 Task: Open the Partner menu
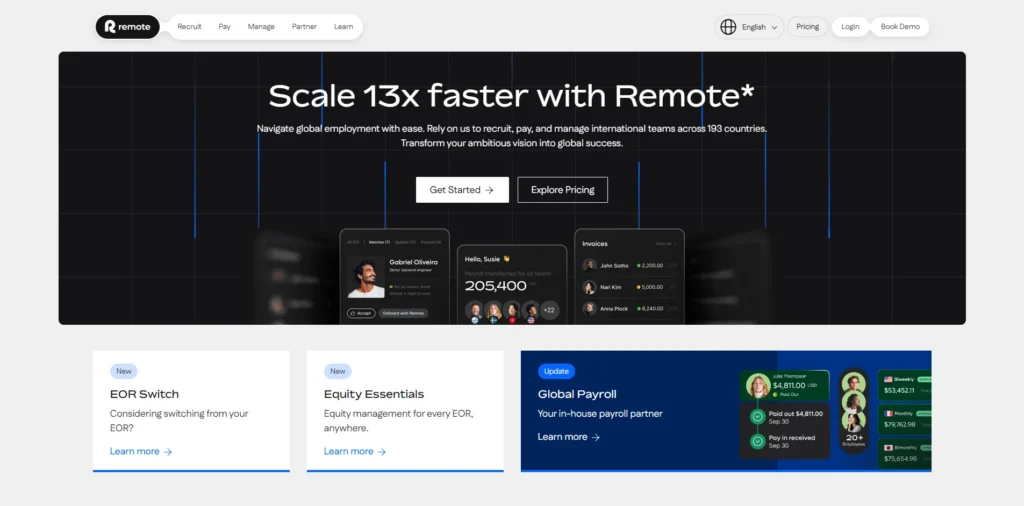click(x=304, y=27)
